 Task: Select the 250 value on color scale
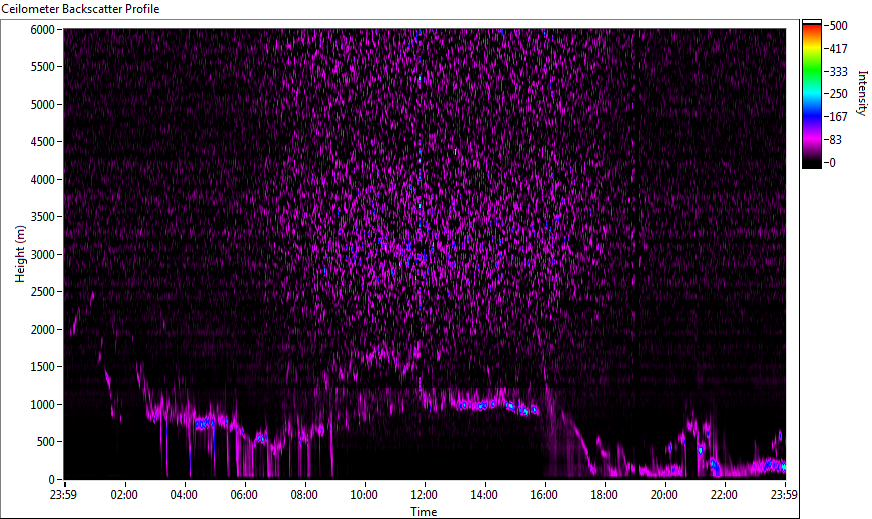pyautogui.click(x=838, y=94)
